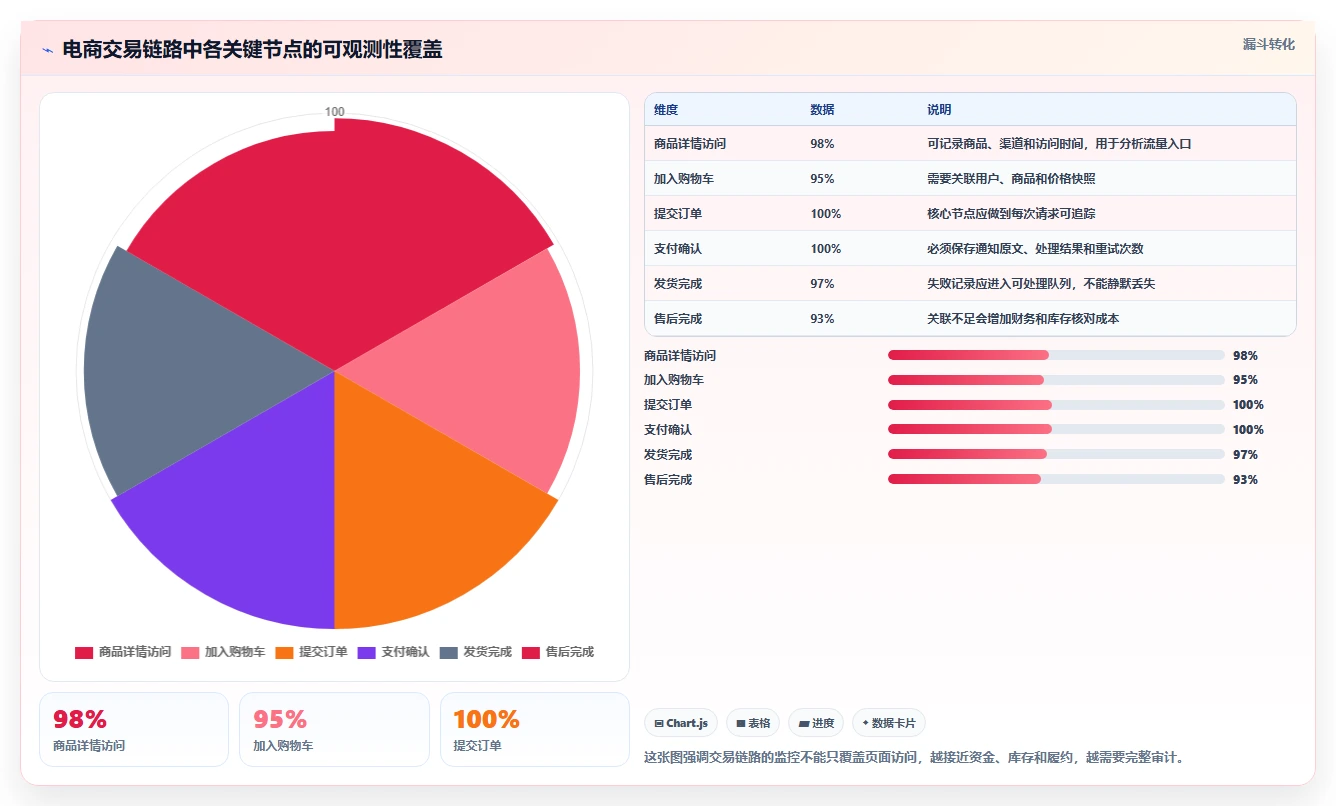The height and width of the screenshot is (806, 1336).
Task: Click the 售后完成 progress bar
Action: pos(1056,479)
